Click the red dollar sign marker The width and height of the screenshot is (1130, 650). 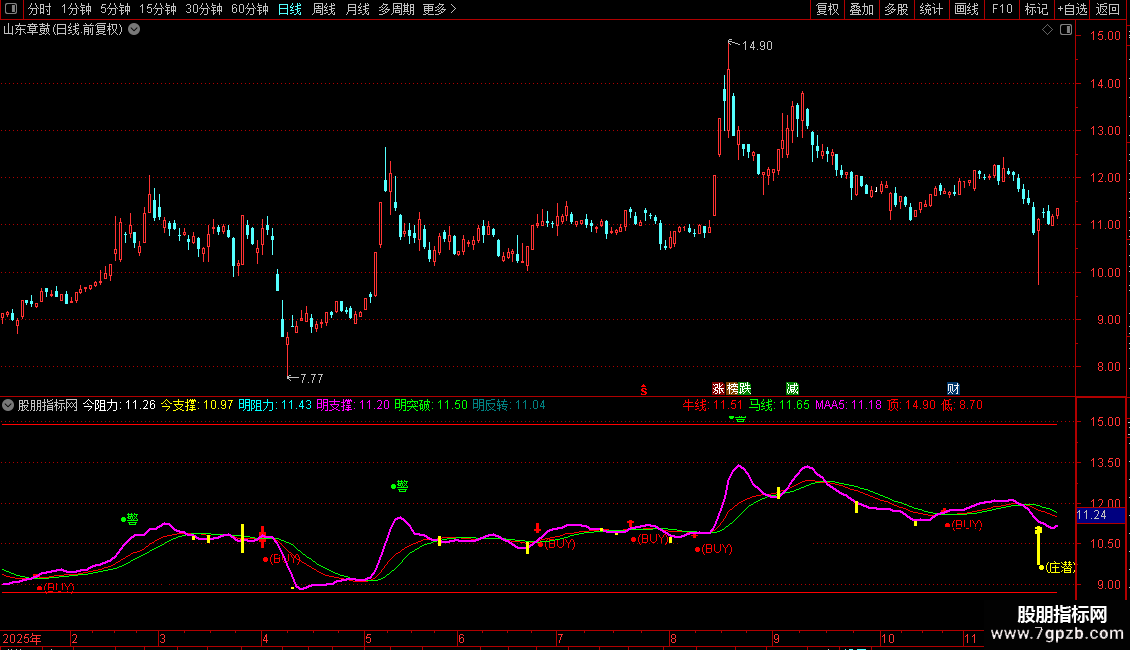click(645, 389)
